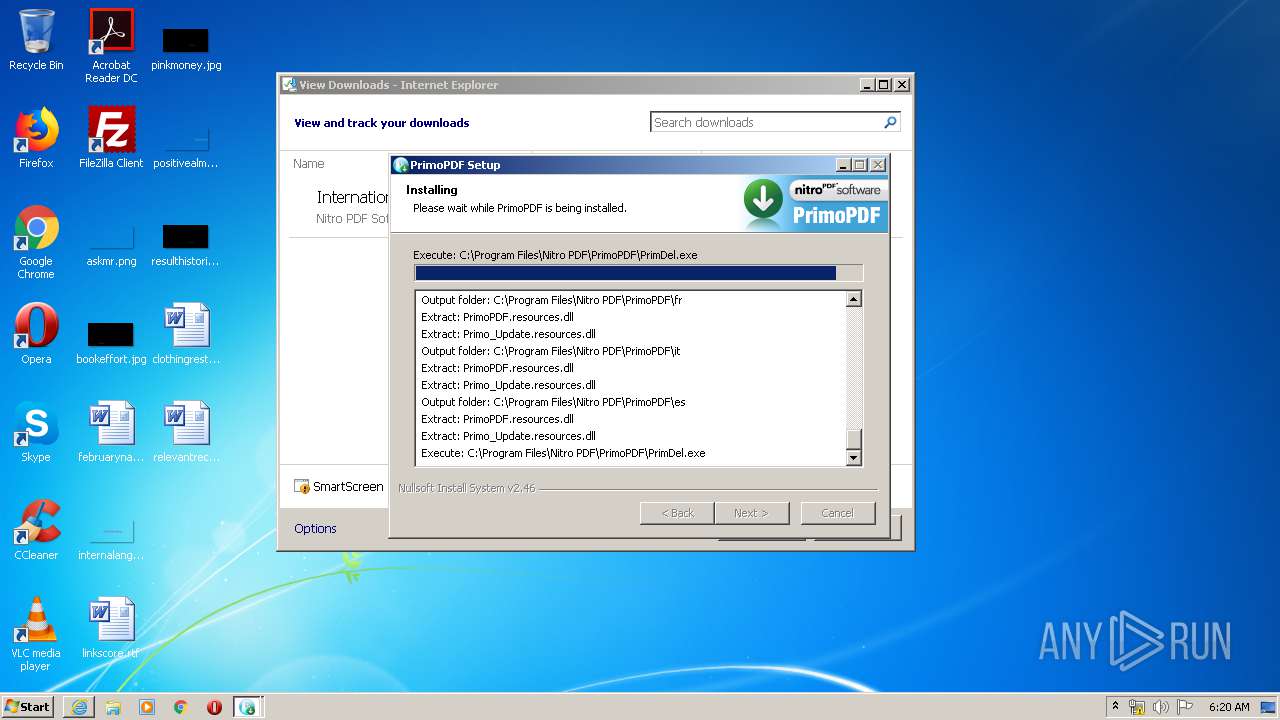Select the resulthistori desktop file
Screen dimensions: 1280x720
tap(186, 246)
